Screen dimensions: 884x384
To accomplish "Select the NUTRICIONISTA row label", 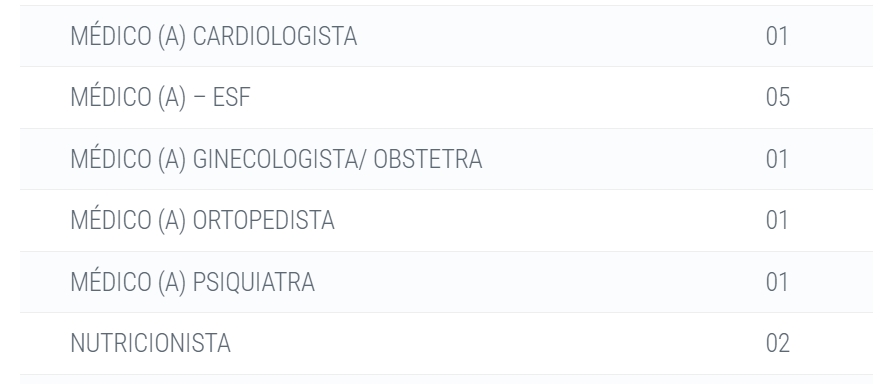I will coord(151,343).
